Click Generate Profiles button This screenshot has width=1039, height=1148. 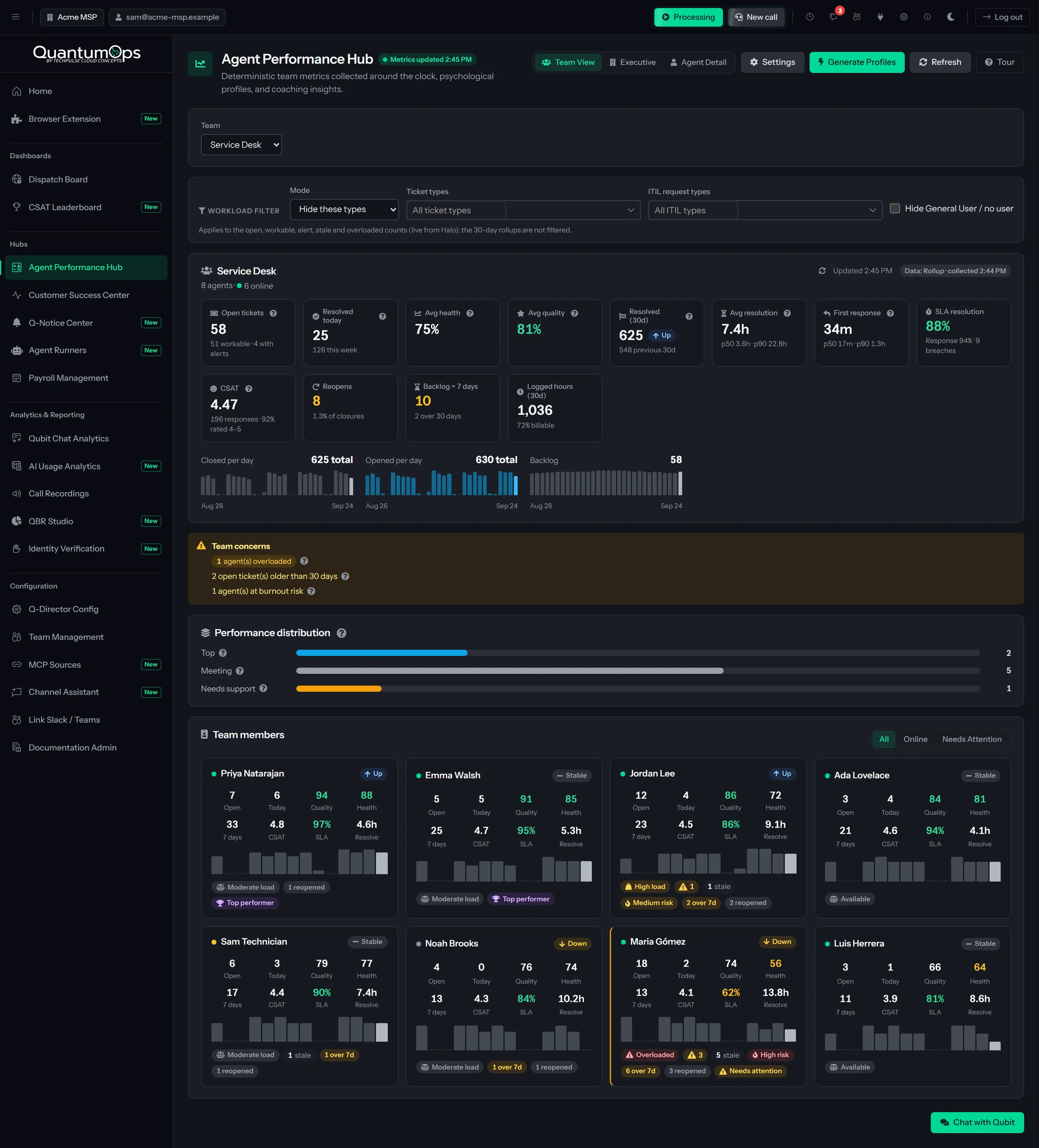(857, 62)
